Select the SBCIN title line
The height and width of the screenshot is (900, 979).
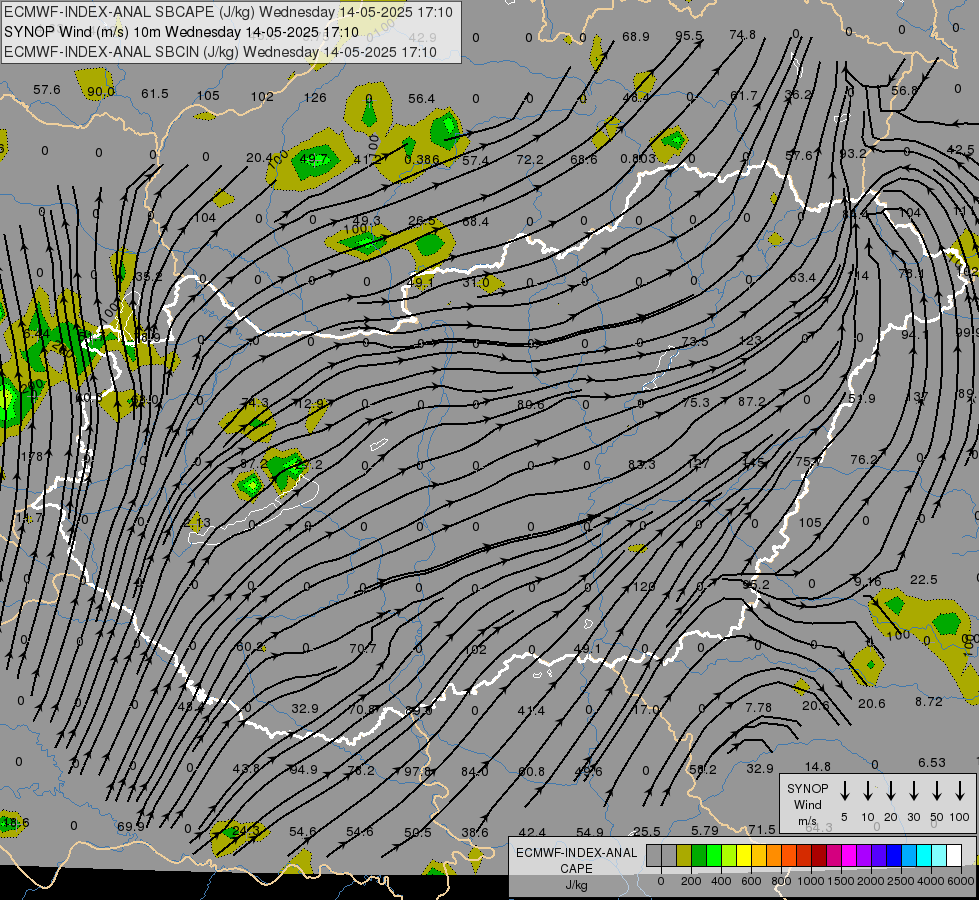[220, 52]
